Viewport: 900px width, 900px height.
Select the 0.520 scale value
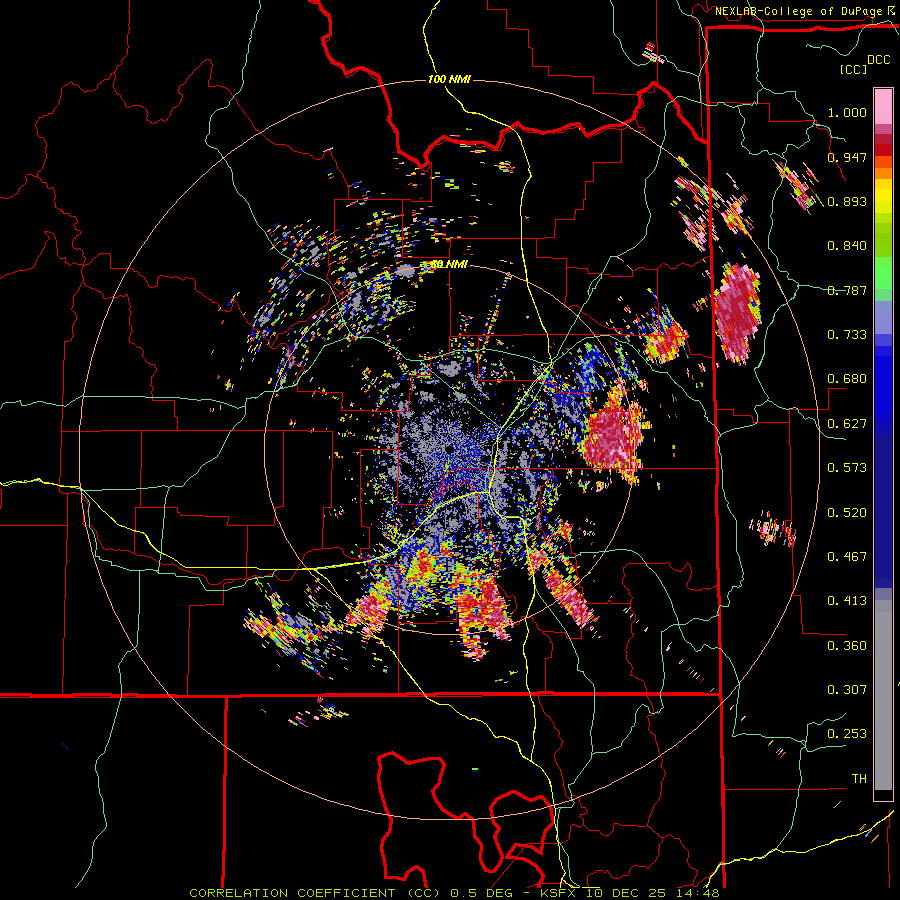[x=847, y=513]
